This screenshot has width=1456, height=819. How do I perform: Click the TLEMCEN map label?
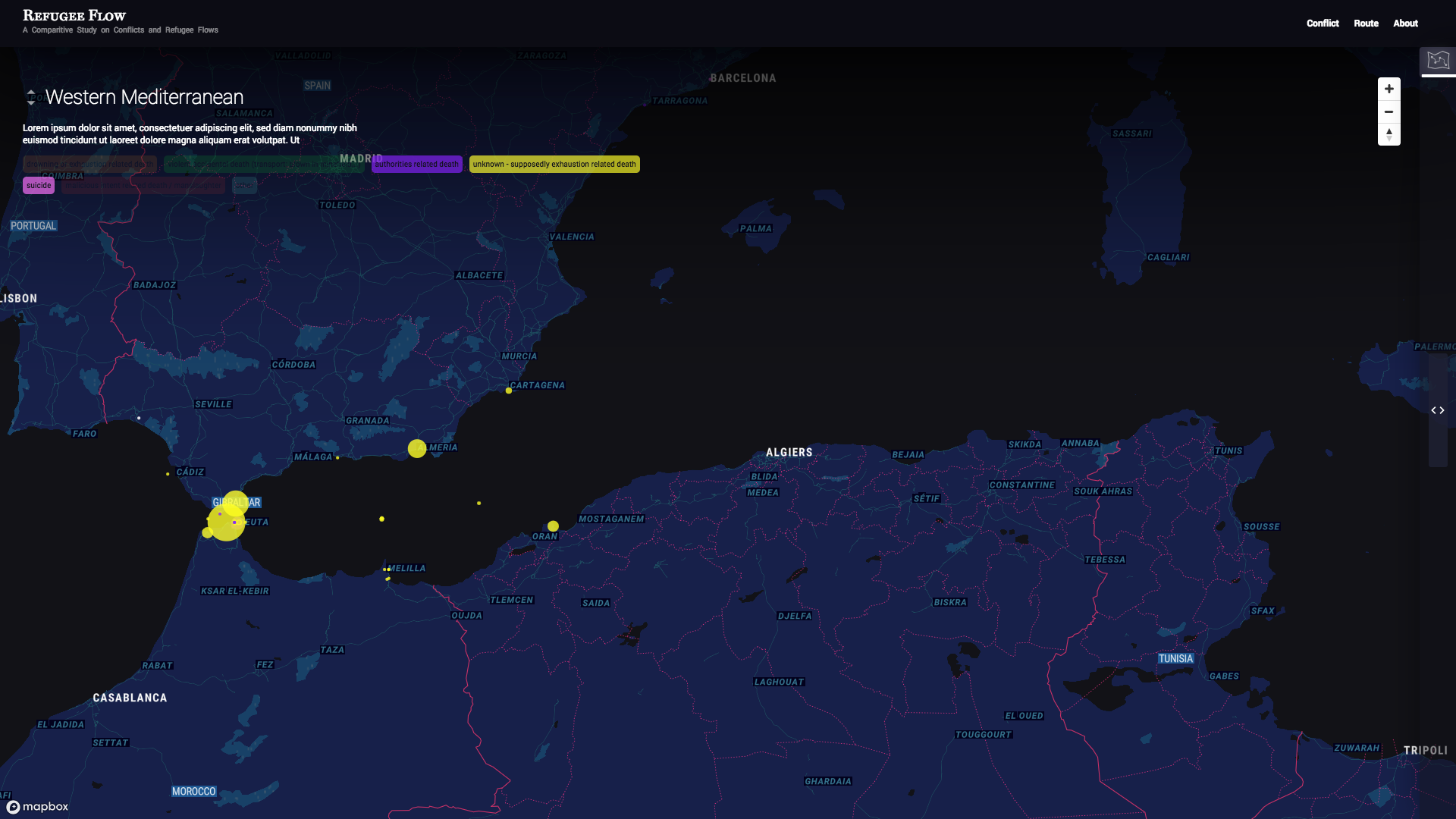pos(512,601)
